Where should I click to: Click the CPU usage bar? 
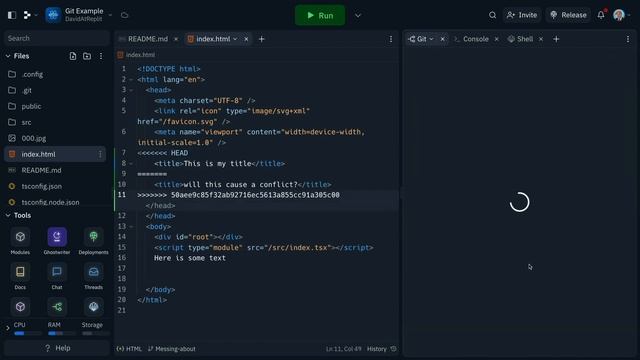click(x=28, y=333)
